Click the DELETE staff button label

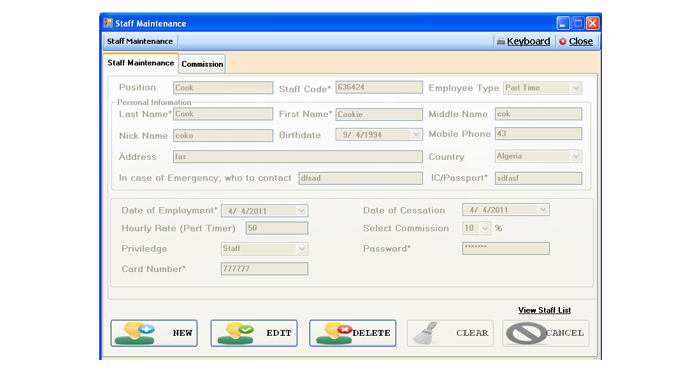pos(371,333)
